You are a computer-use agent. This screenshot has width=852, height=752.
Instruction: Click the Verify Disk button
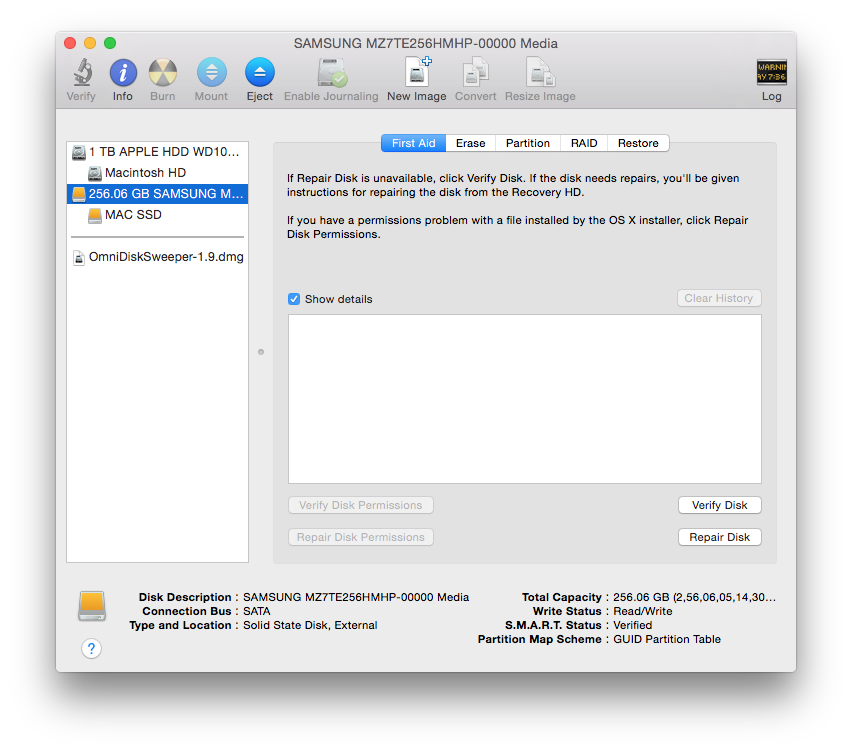(x=719, y=505)
